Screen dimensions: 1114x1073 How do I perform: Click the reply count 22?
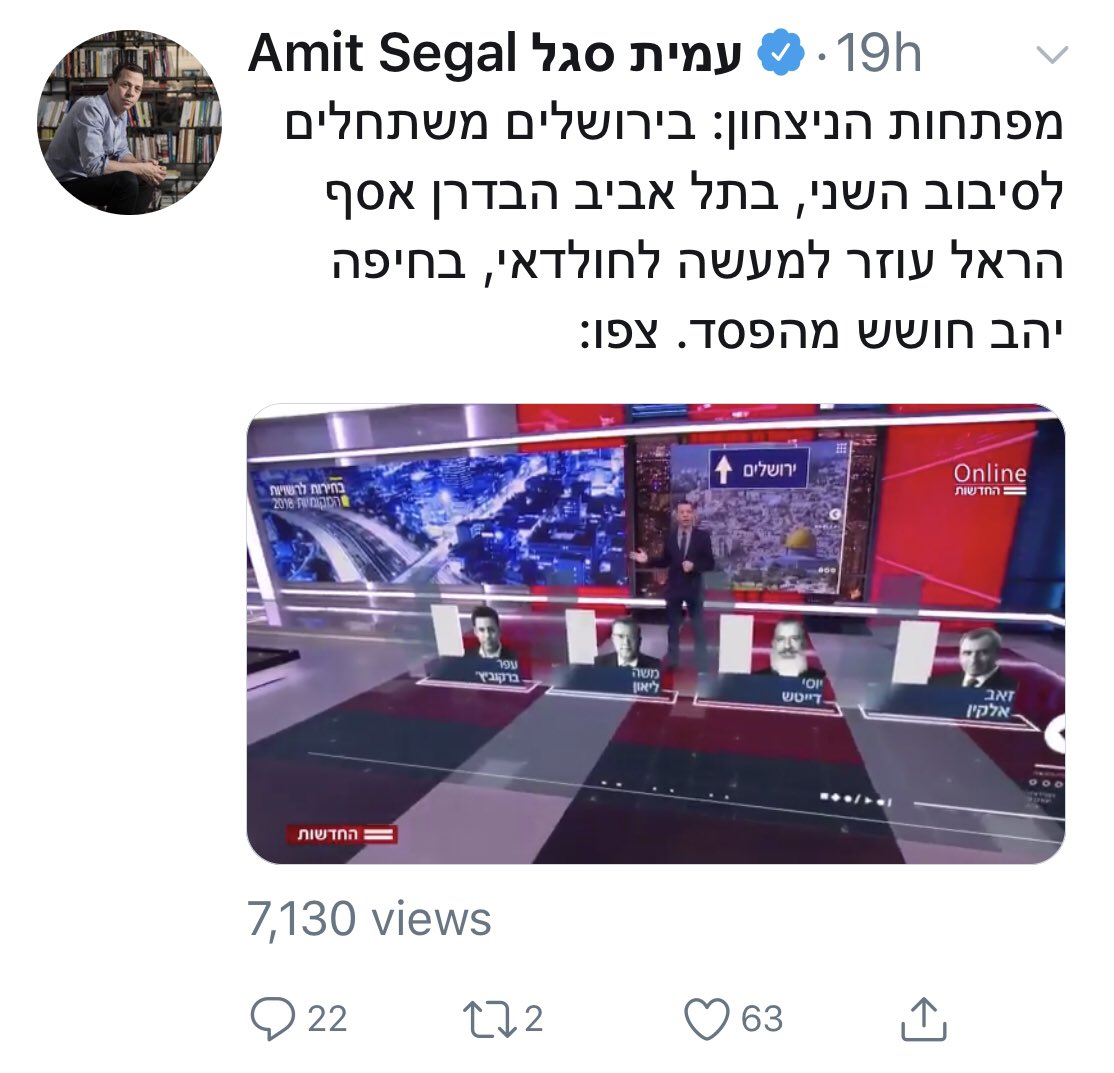pyautogui.click(x=327, y=1019)
